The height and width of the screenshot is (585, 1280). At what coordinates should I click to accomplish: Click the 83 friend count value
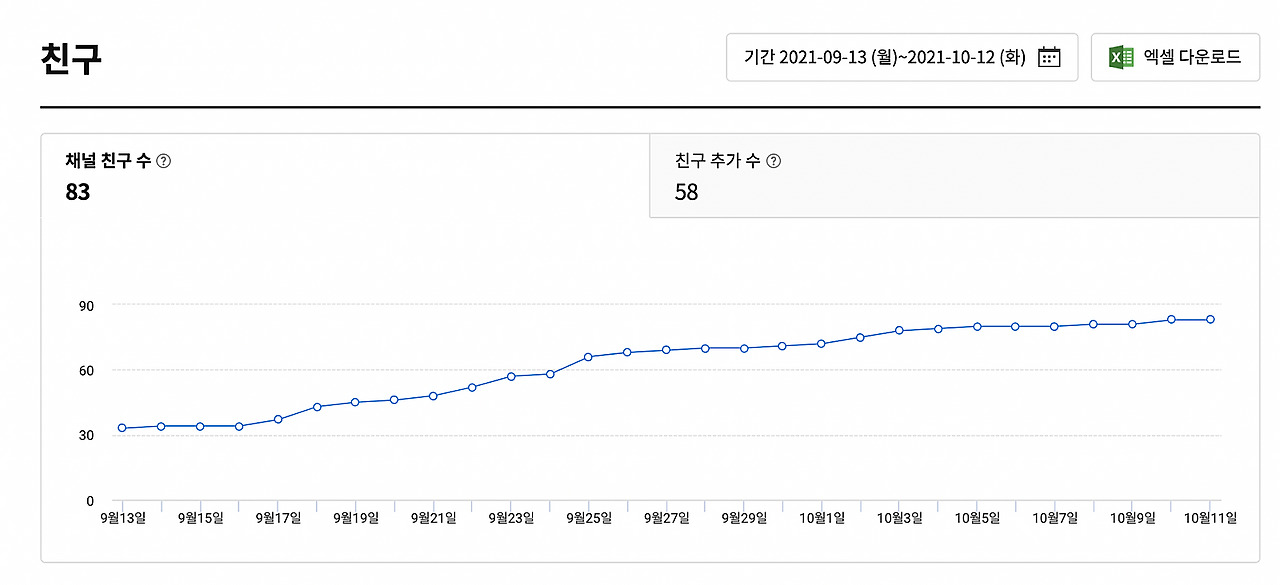(78, 192)
